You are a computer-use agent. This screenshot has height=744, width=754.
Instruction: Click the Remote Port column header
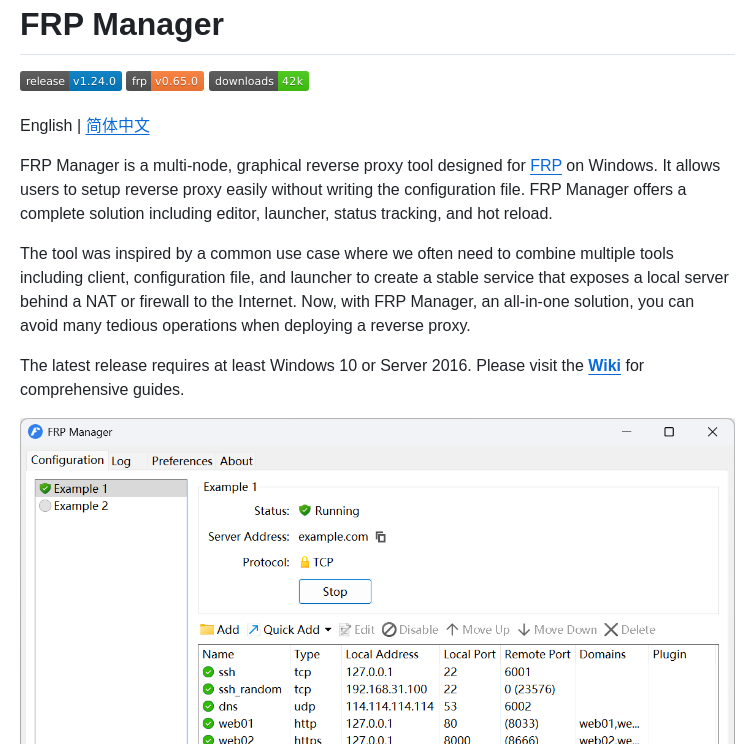point(537,654)
